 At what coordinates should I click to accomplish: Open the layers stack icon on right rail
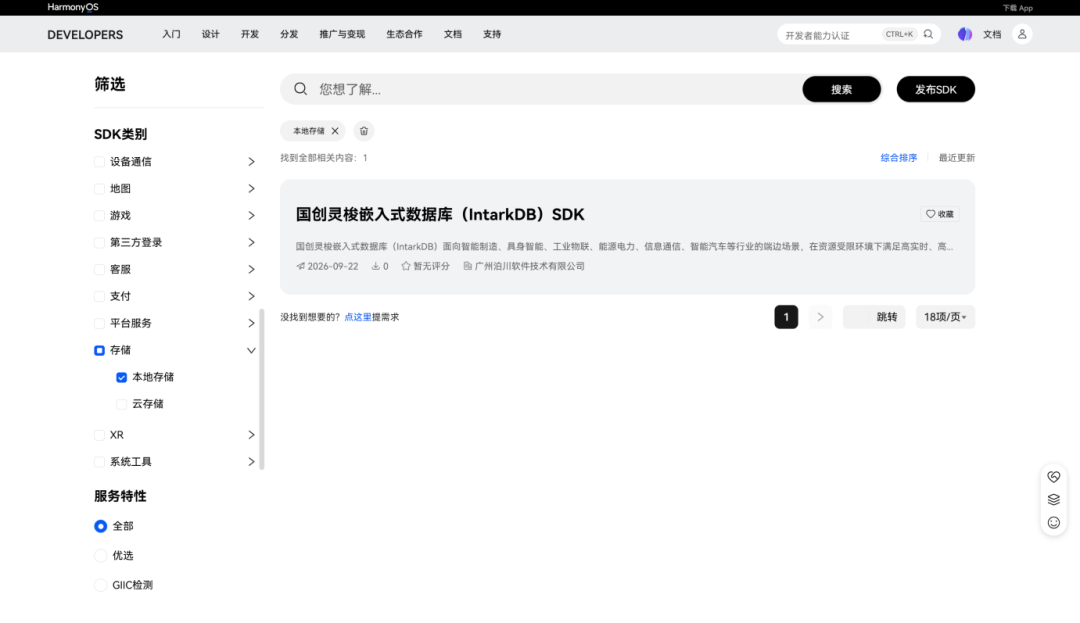pyautogui.click(x=1053, y=500)
